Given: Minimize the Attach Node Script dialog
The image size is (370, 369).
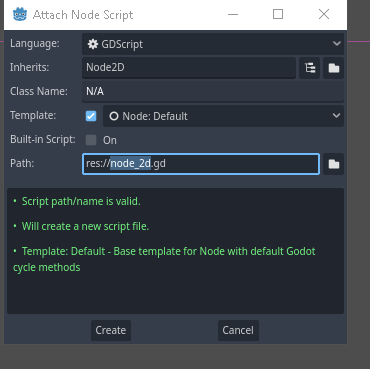Looking at the screenshot, I should (x=233, y=14).
